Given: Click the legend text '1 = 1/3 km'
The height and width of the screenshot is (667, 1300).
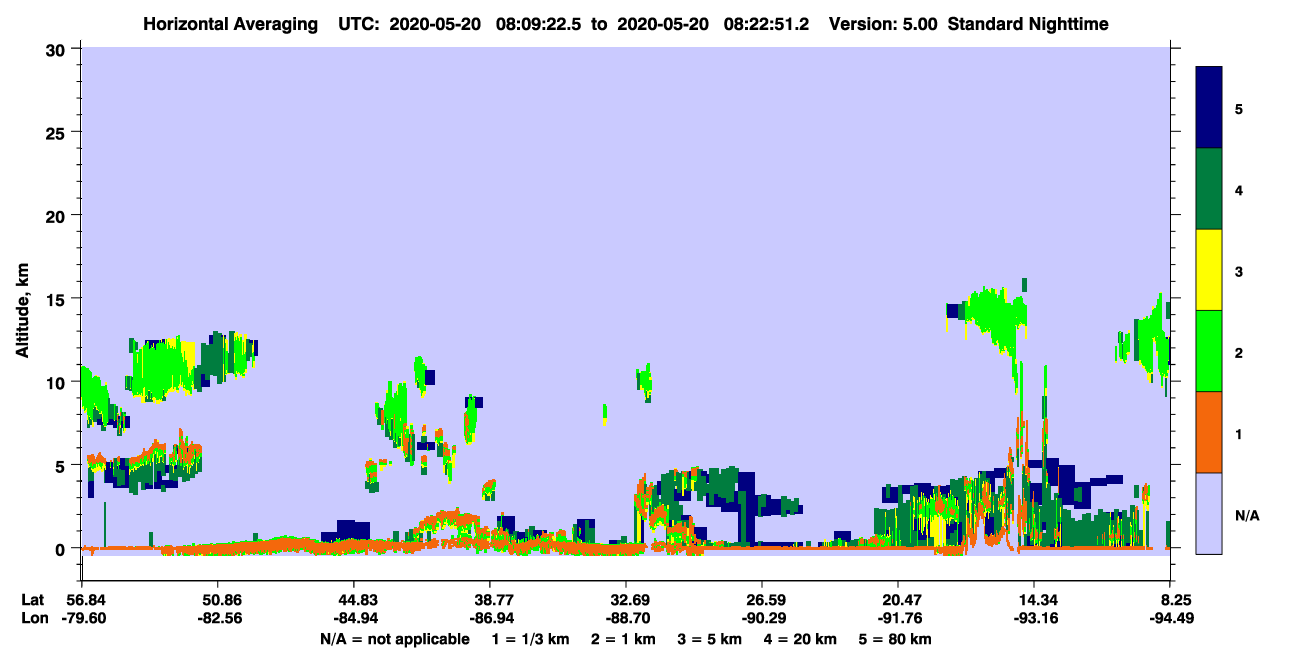Looking at the screenshot, I should click(x=530, y=639).
